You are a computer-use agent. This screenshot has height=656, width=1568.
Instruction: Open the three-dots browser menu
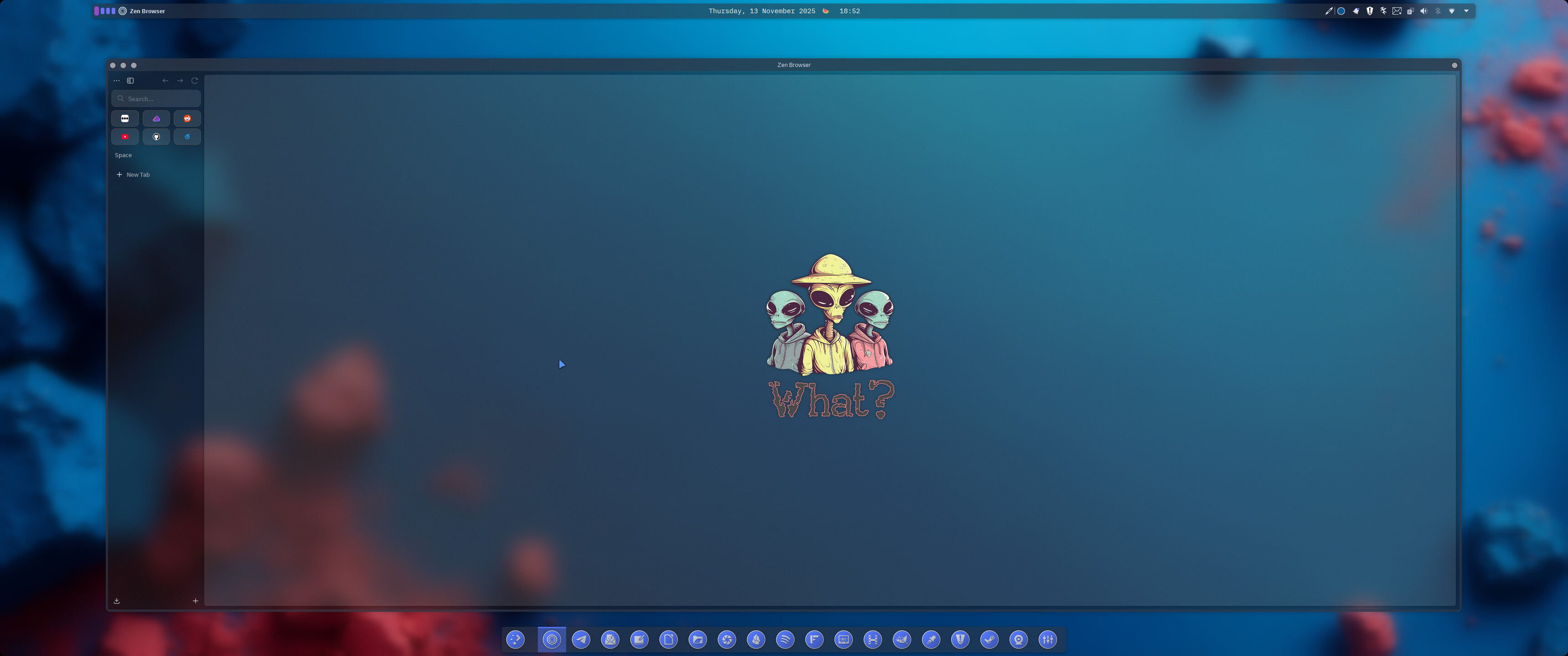(x=116, y=80)
